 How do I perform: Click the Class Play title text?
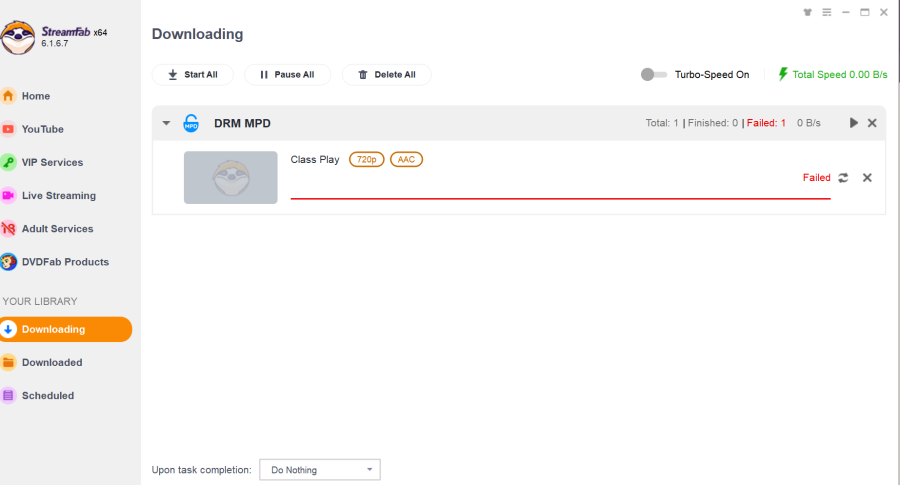315,160
